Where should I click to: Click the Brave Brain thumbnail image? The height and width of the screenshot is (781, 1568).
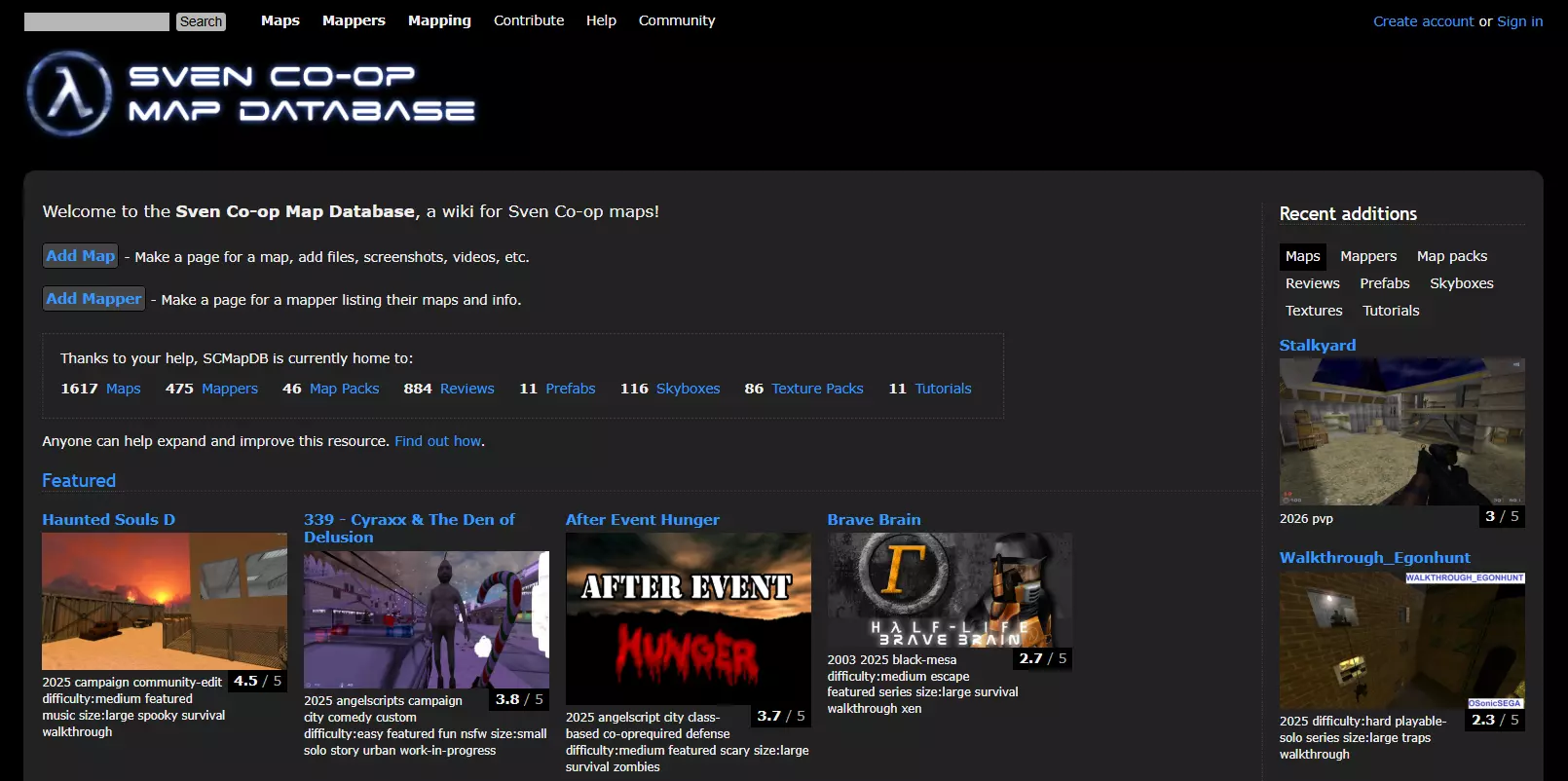coord(951,590)
